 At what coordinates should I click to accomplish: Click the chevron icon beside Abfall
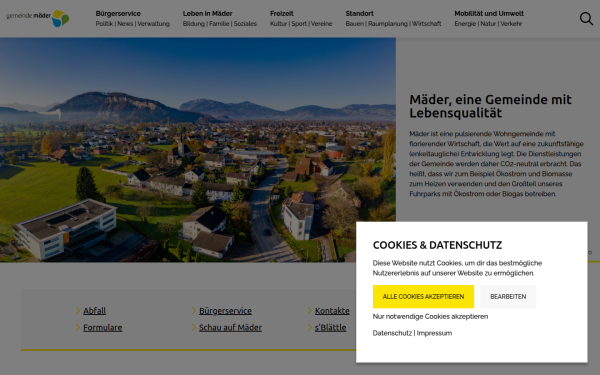point(78,311)
